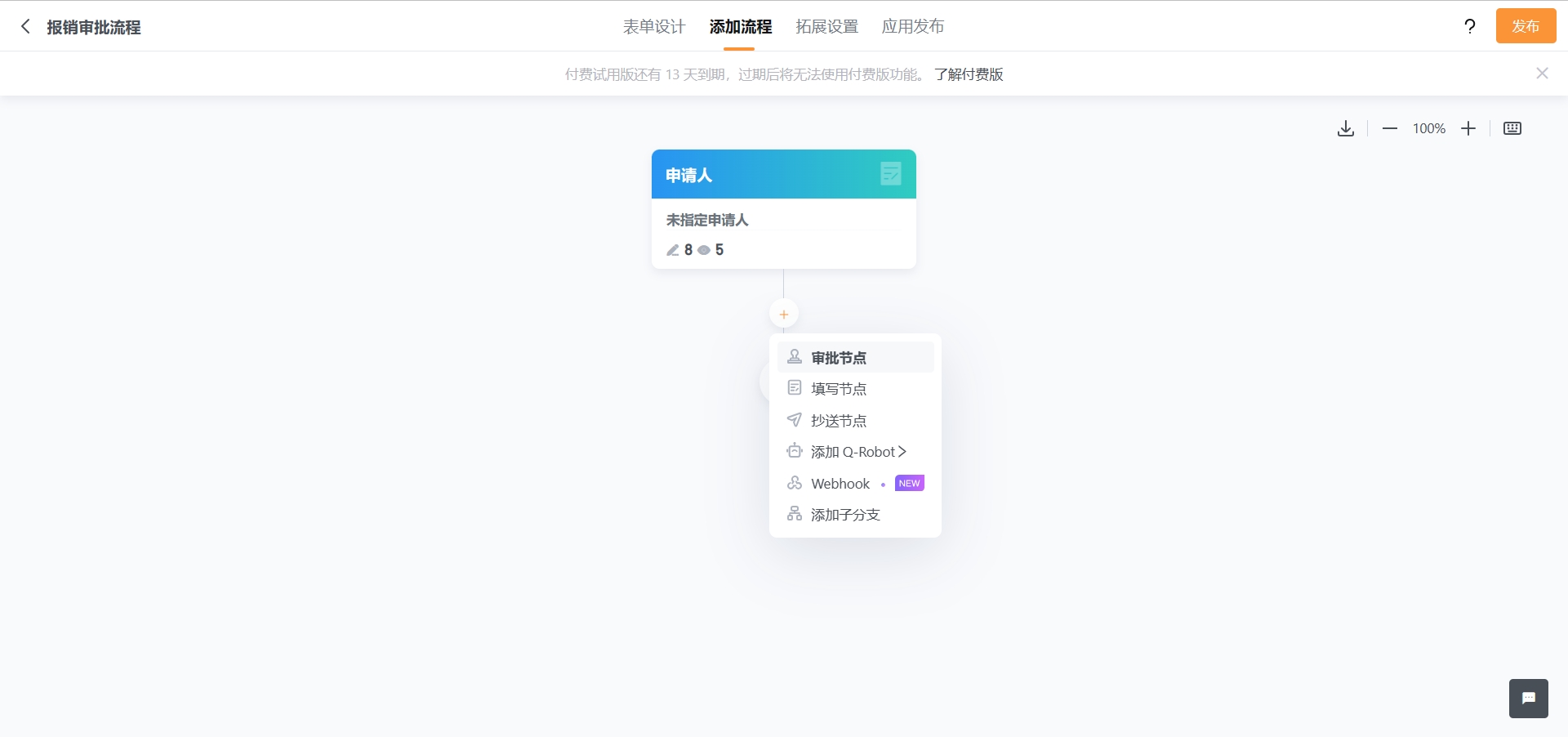Click the 审批节点 person icon
Screen dimensions: 1568x737
coord(795,356)
